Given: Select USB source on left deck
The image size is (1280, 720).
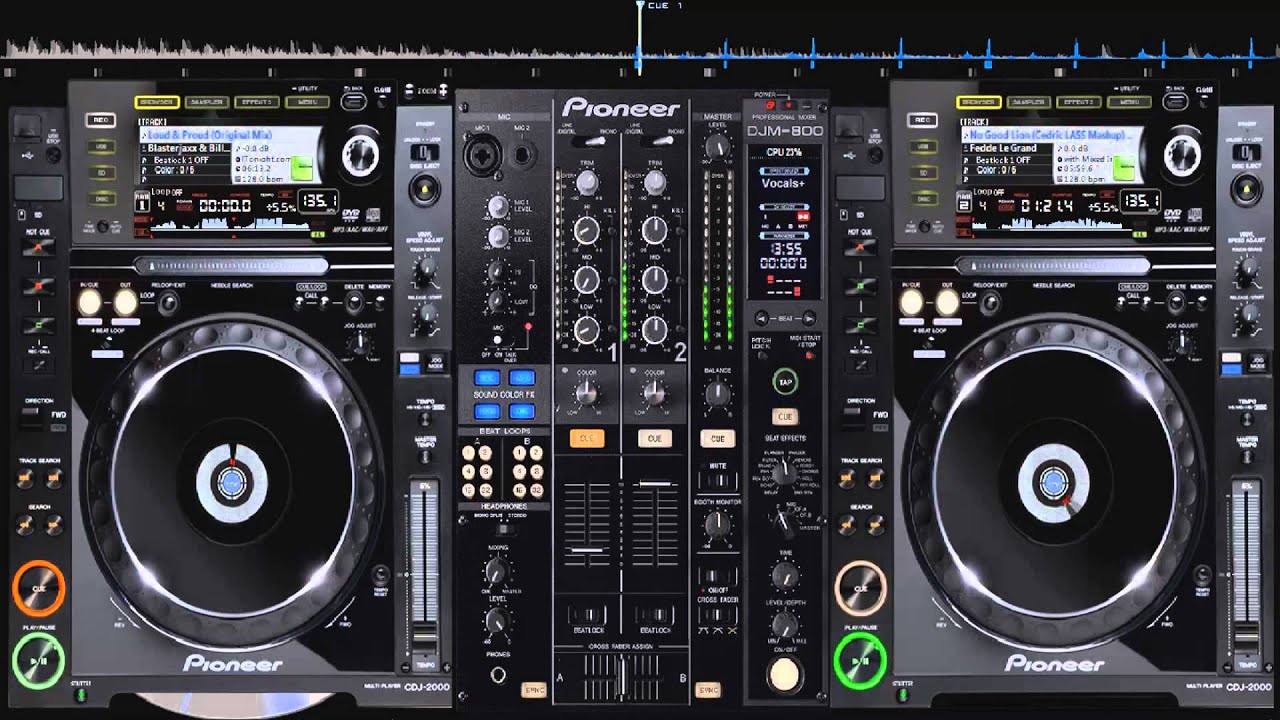Looking at the screenshot, I should tap(100, 146).
